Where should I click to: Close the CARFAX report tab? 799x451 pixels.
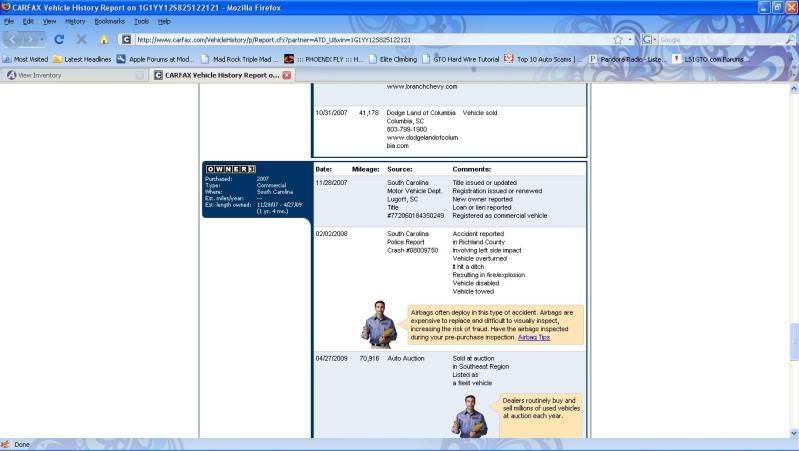pyautogui.click(x=287, y=75)
